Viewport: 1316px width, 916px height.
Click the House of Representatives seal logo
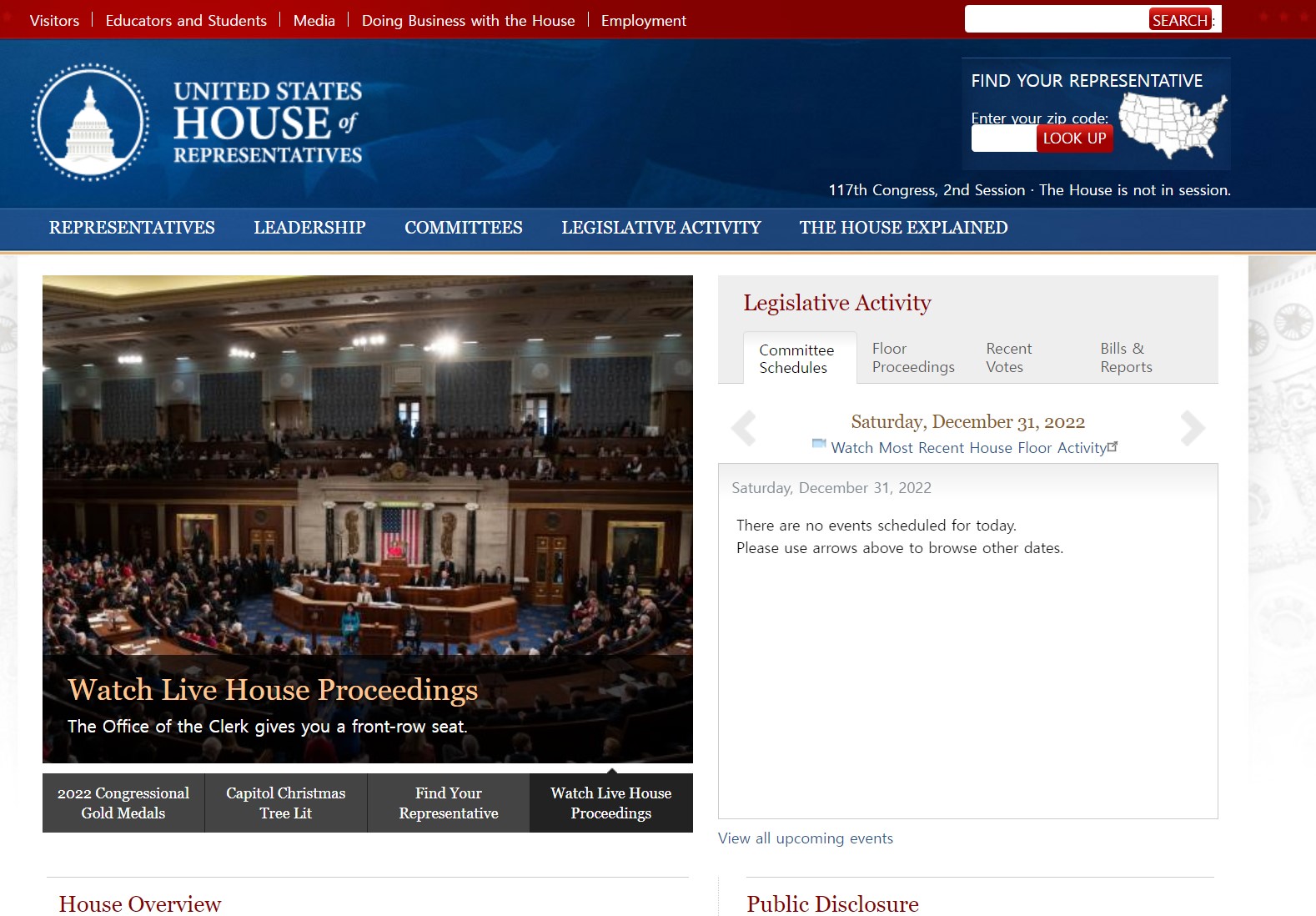click(x=90, y=122)
